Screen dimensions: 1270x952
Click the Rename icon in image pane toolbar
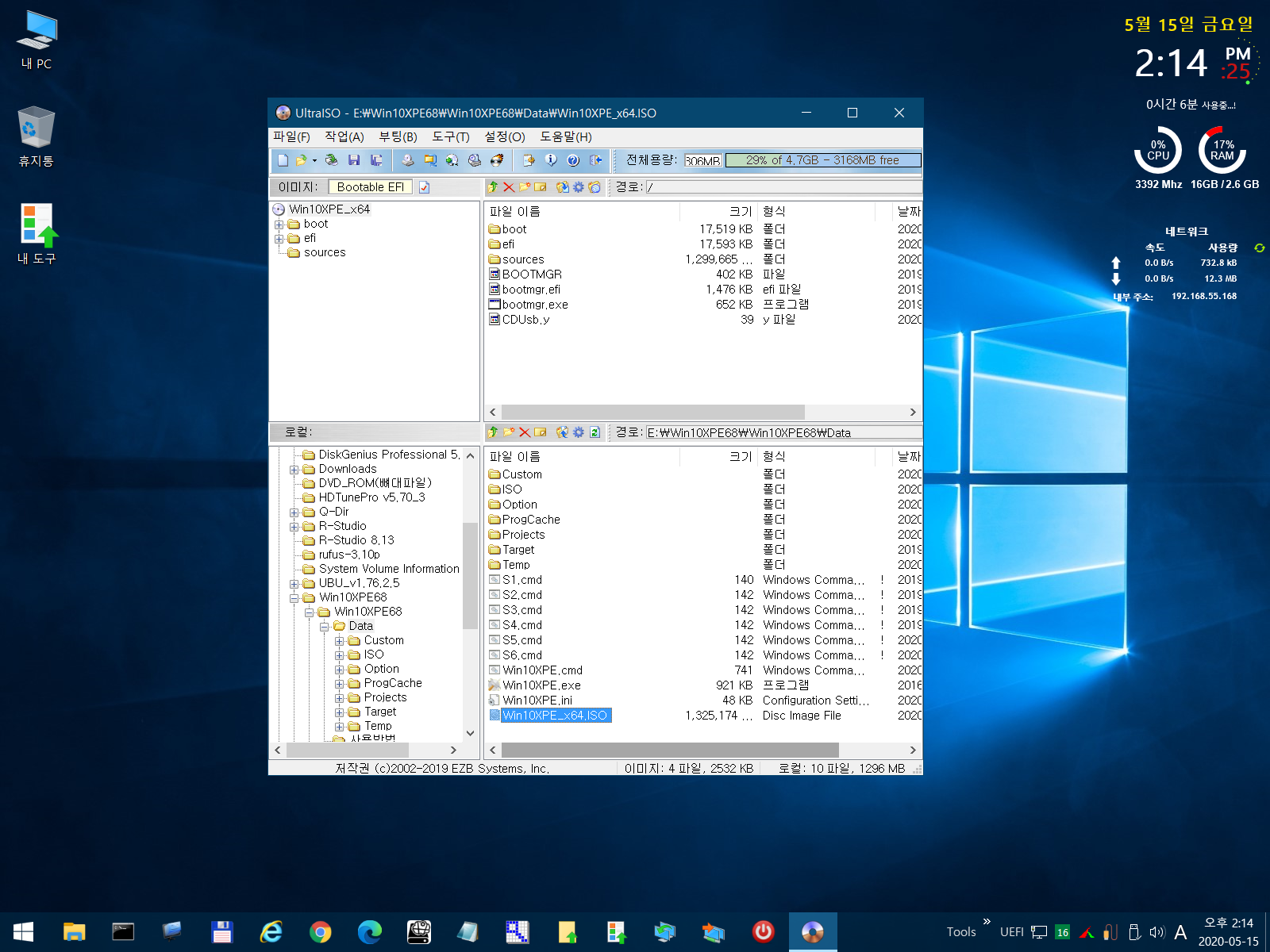click(x=541, y=187)
